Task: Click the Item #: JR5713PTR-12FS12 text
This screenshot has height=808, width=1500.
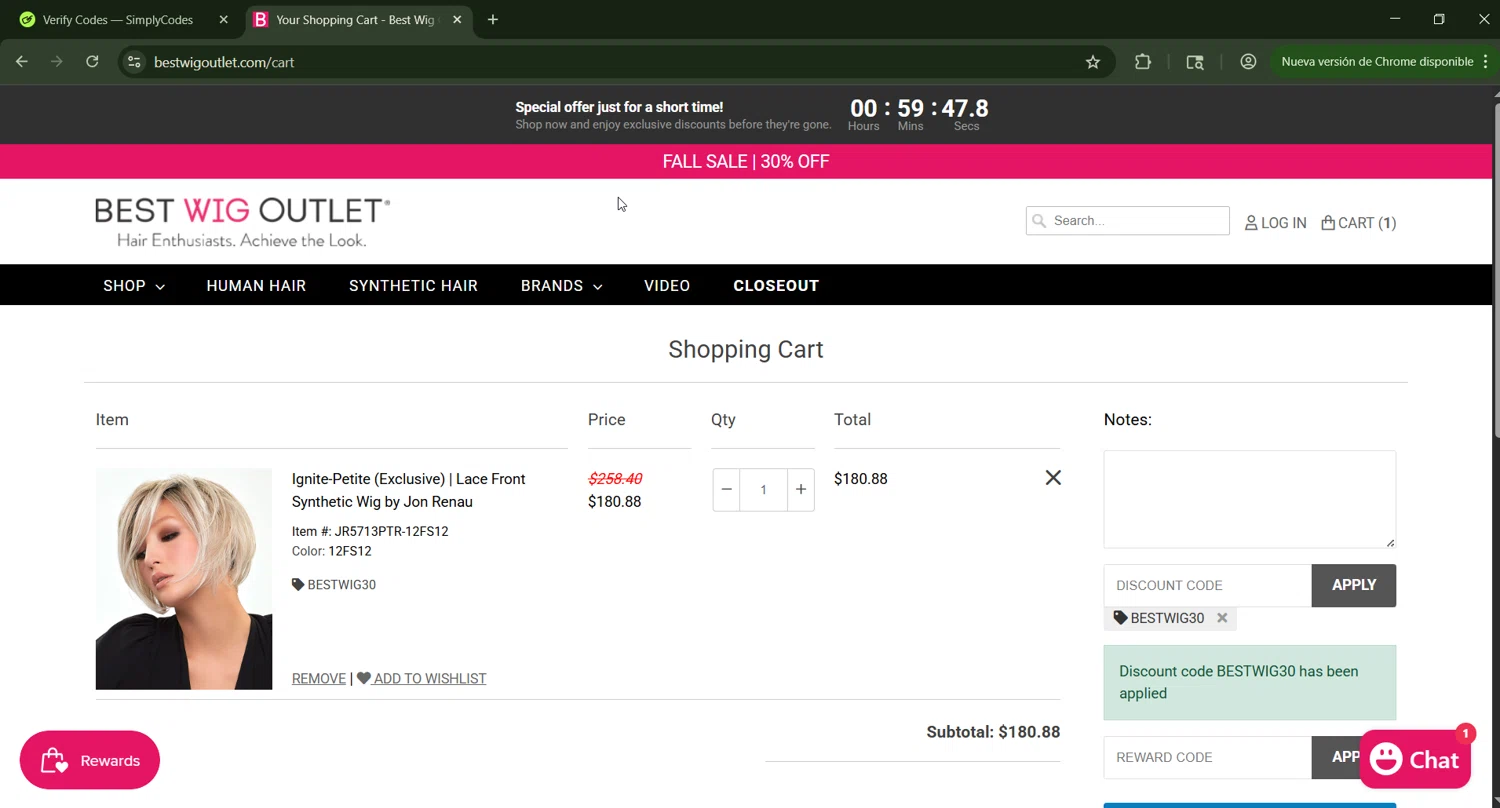Action: point(370,531)
